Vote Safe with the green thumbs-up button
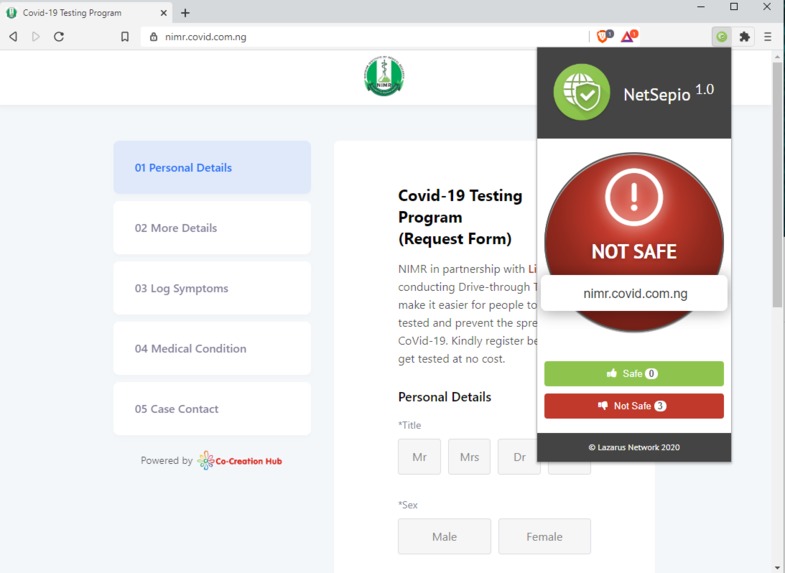This screenshot has height=573, width=785. tap(634, 373)
